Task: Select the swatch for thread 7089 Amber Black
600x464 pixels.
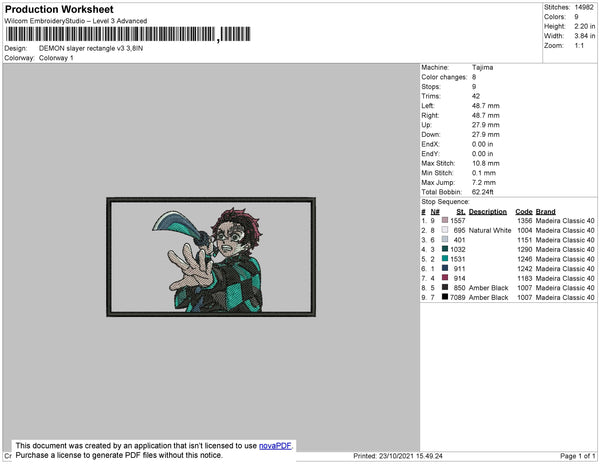Action: 445,297
